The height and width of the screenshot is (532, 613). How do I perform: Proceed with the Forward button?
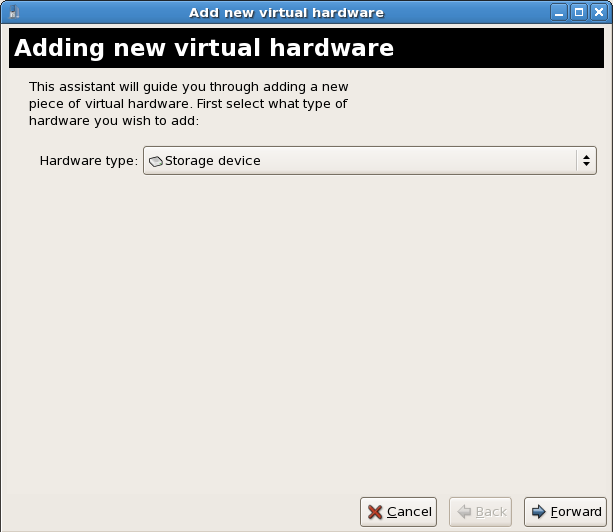coord(565,512)
